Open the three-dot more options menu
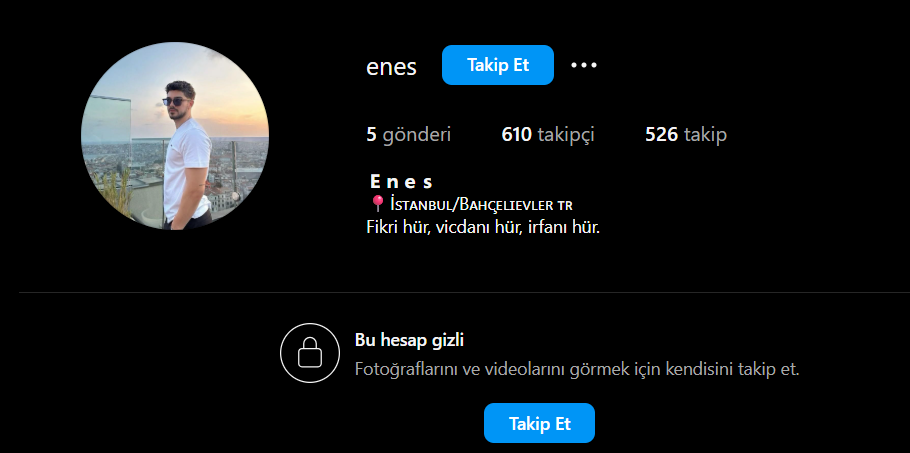The image size is (910, 453). 584,66
